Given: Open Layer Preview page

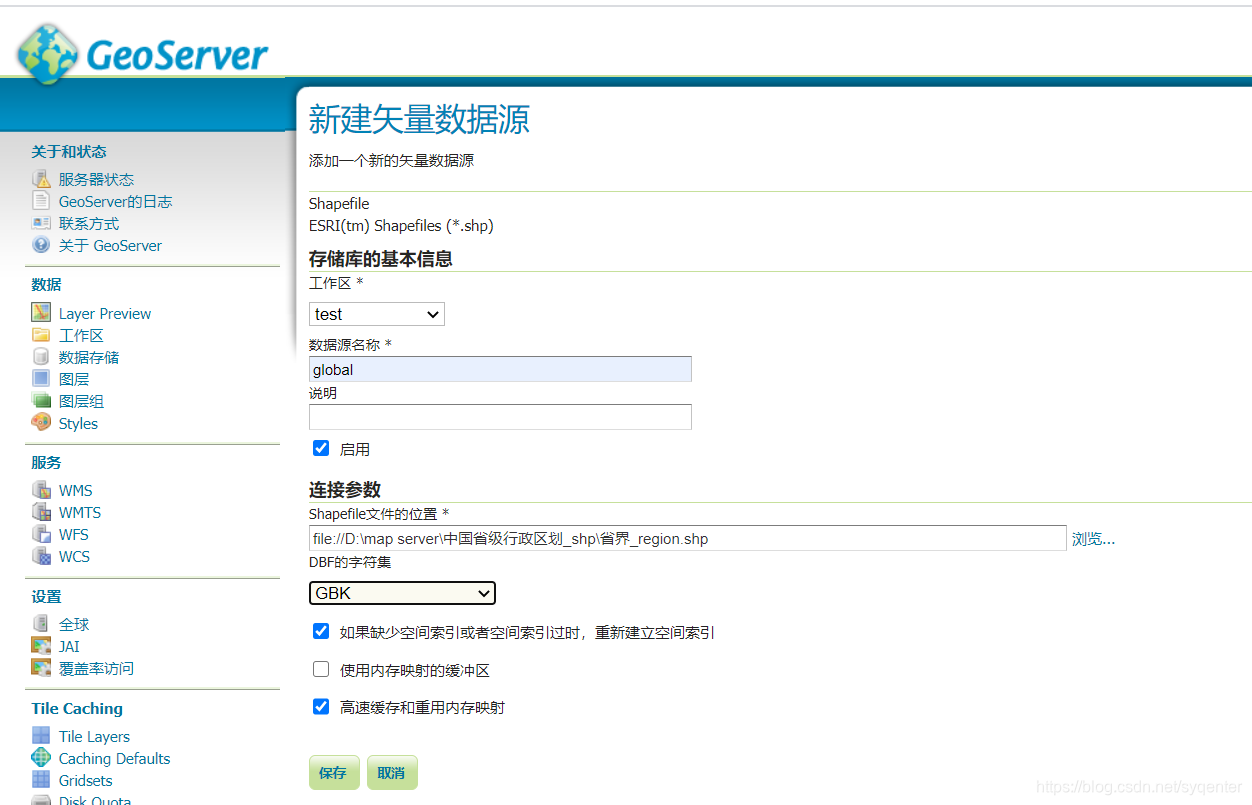Looking at the screenshot, I should pos(105,313).
